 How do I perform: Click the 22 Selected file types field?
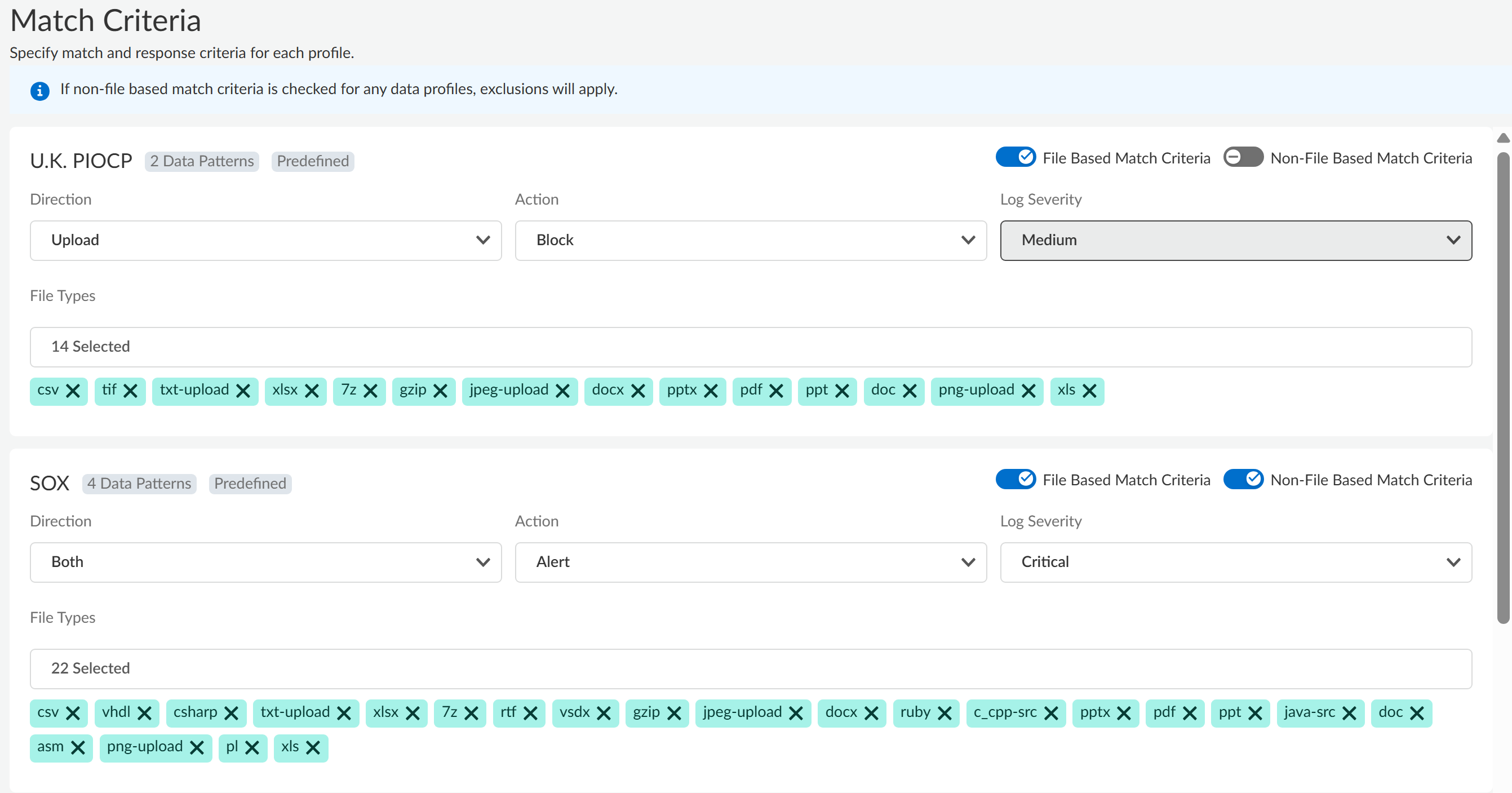(750, 668)
